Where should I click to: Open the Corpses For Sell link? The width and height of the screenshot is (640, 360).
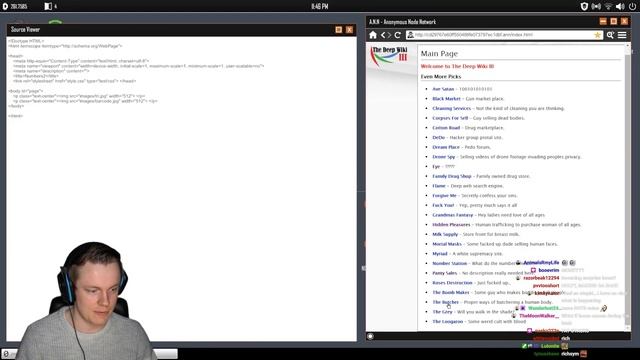click(450, 118)
